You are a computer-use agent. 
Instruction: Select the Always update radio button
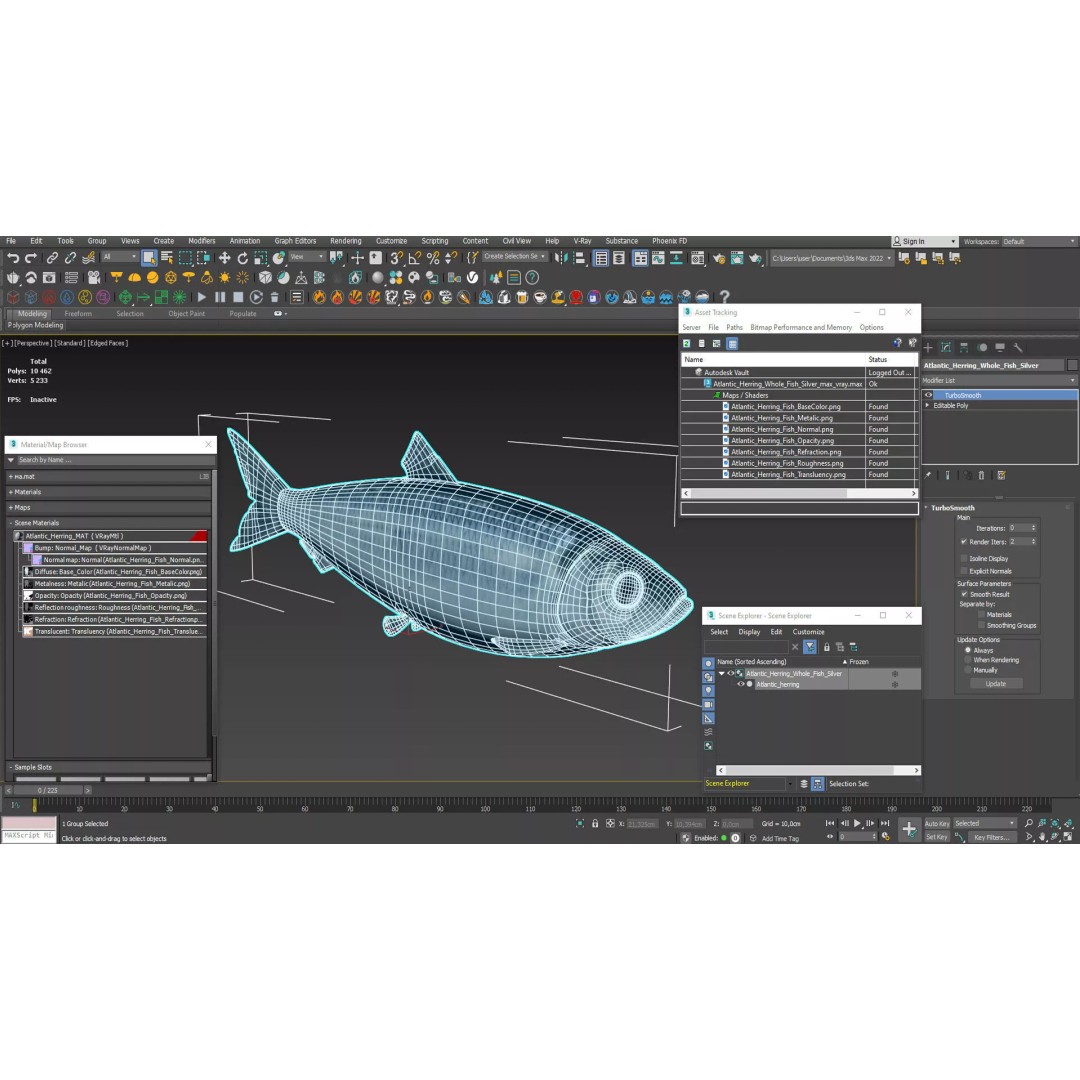968,650
